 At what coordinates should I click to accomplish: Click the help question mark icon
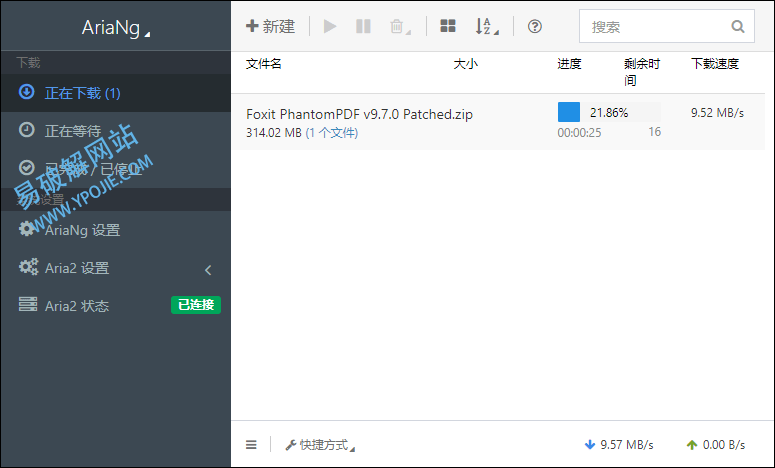[x=535, y=27]
